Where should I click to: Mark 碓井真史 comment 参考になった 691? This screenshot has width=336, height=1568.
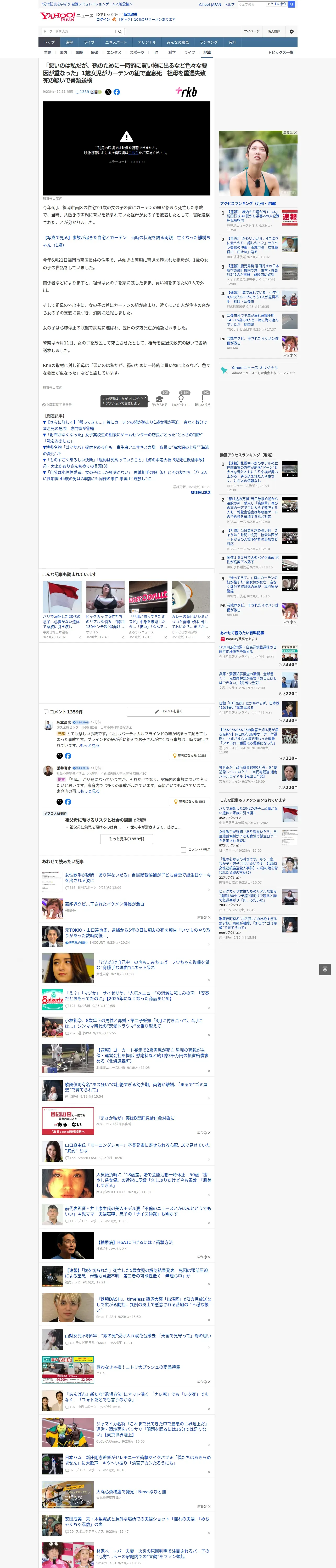coord(190,802)
